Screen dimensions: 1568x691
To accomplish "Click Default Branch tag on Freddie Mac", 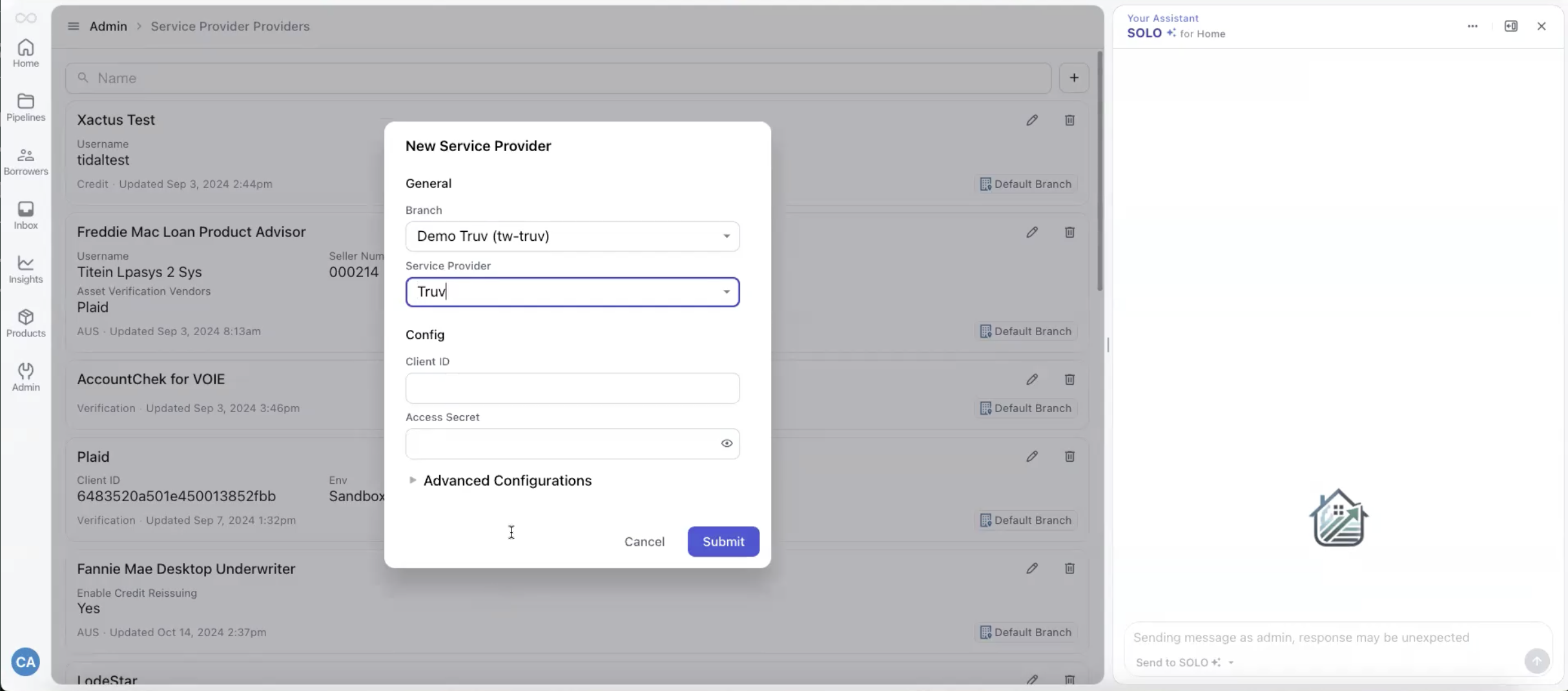I will (x=1025, y=331).
